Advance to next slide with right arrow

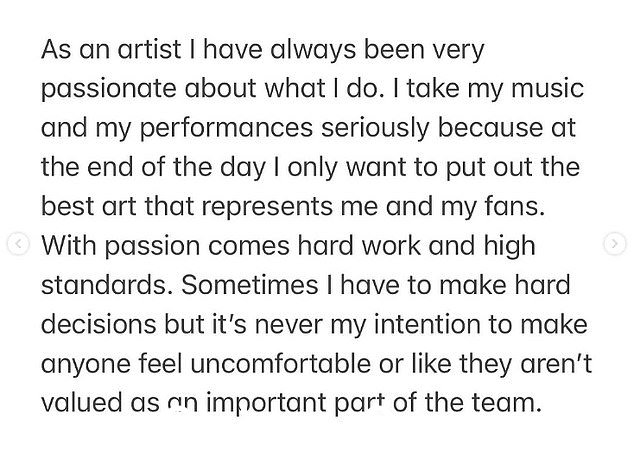click(x=615, y=244)
